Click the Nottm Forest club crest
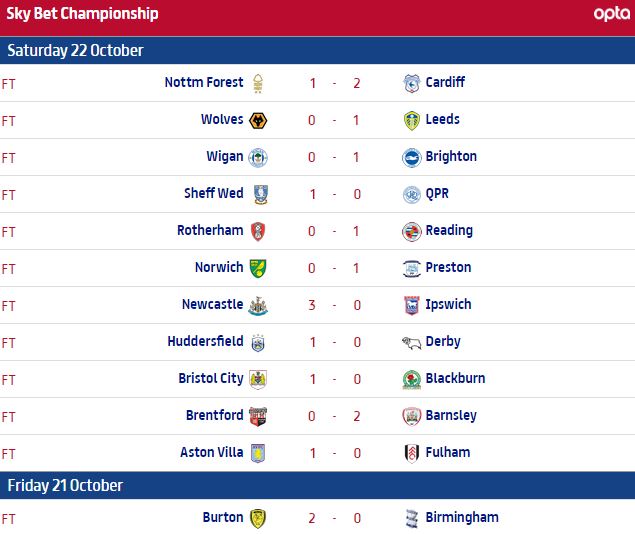The height and width of the screenshot is (534, 635). click(x=259, y=83)
